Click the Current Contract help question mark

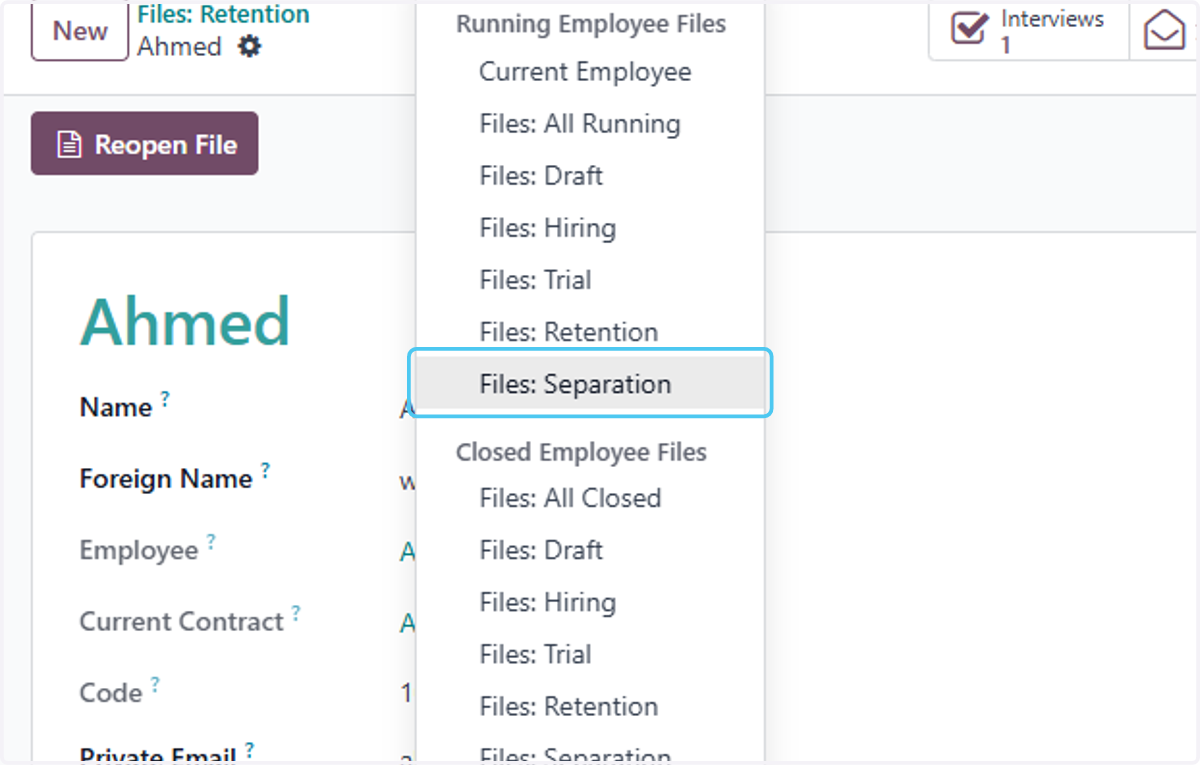[x=297, y=614]
